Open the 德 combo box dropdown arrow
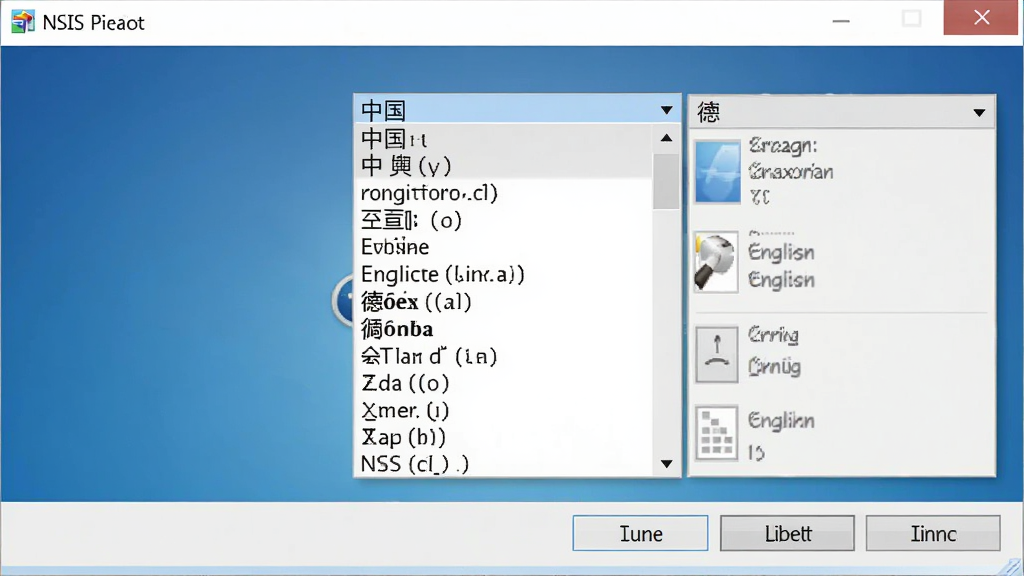Viewport: 1024px width, 576px height. pos(979,112)
